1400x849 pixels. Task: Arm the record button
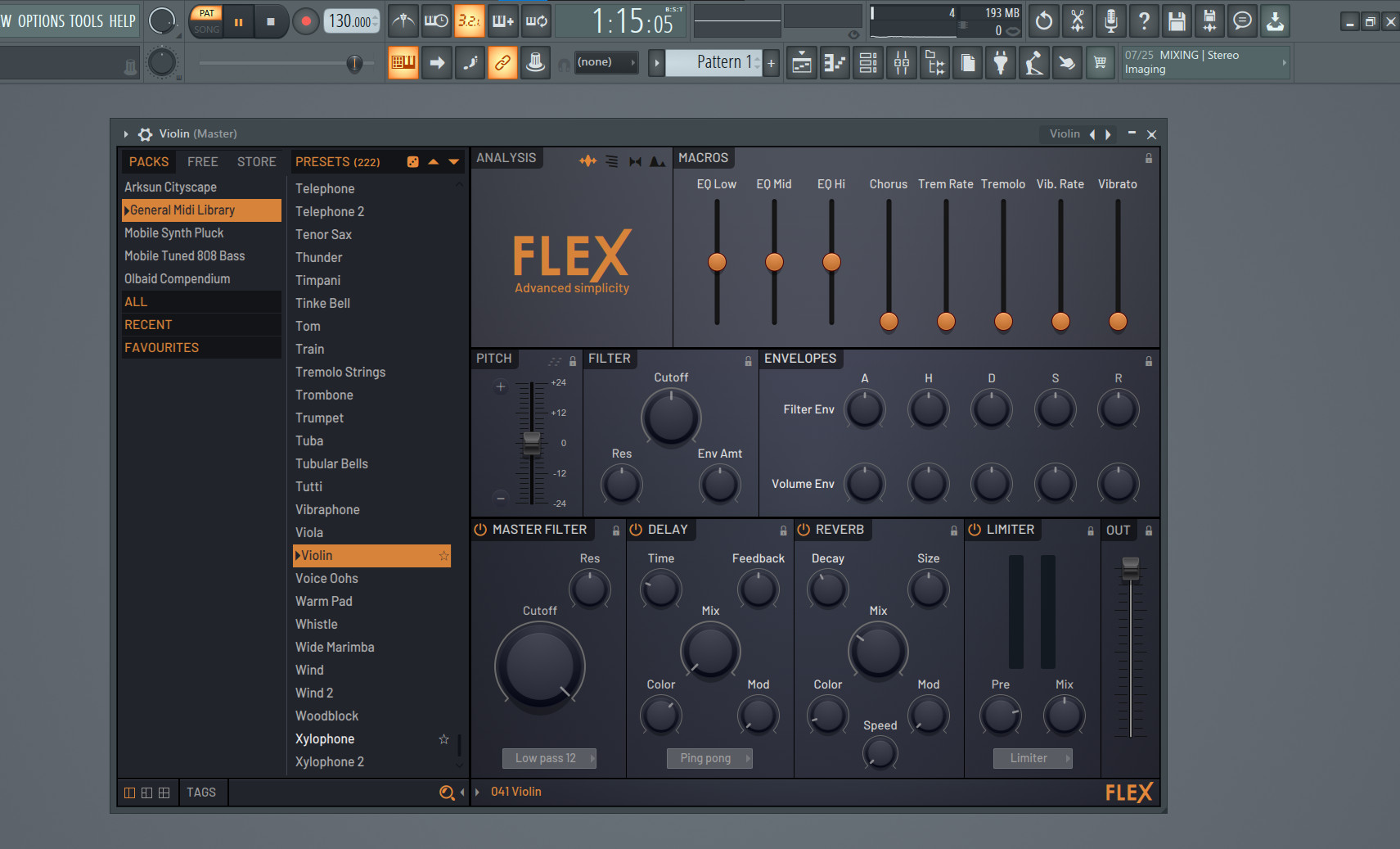tap(306, 22)
